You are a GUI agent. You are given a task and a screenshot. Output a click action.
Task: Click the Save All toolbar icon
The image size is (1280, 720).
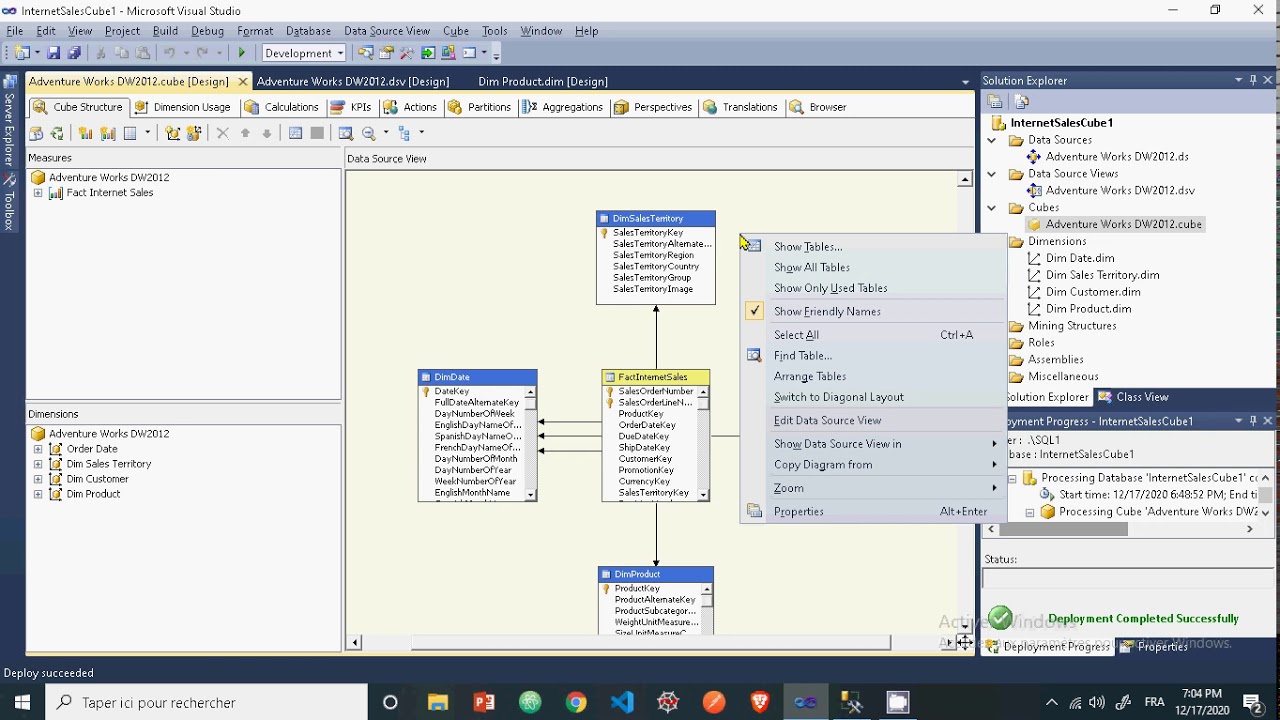tap(73, 53)
